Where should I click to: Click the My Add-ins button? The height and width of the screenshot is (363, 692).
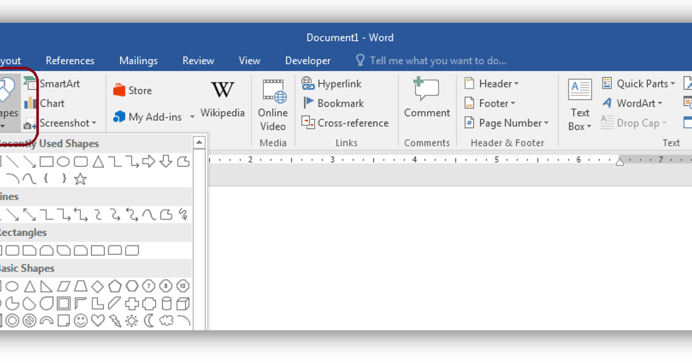(x=147, y=117)
